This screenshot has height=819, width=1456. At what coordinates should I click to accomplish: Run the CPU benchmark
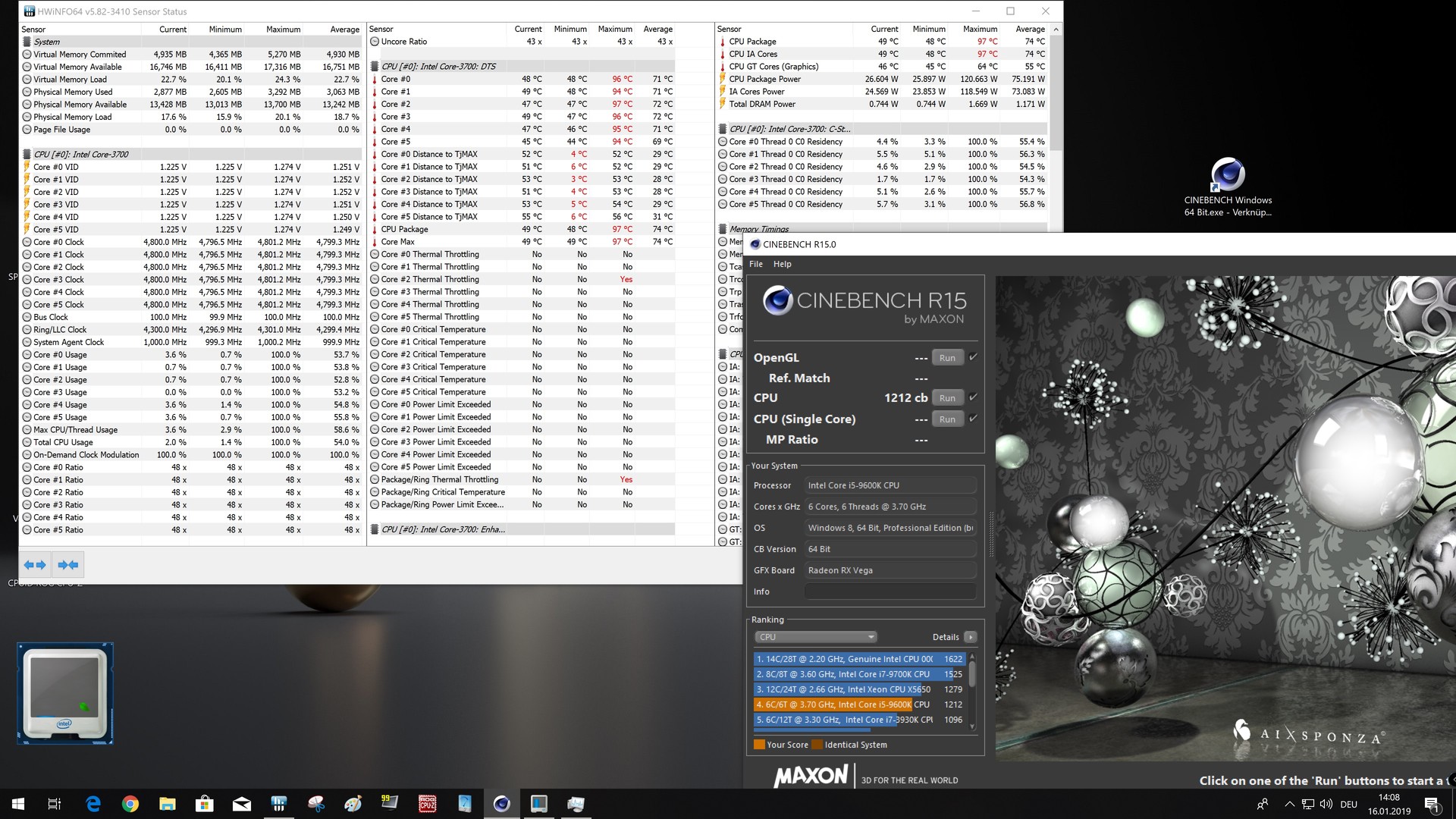(x=947, y=398)
